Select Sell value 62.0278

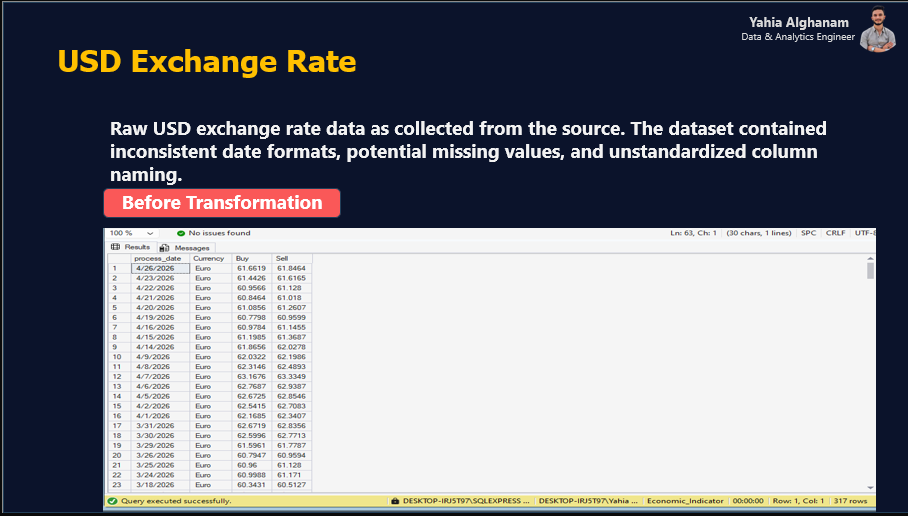(x=291, y=347)
